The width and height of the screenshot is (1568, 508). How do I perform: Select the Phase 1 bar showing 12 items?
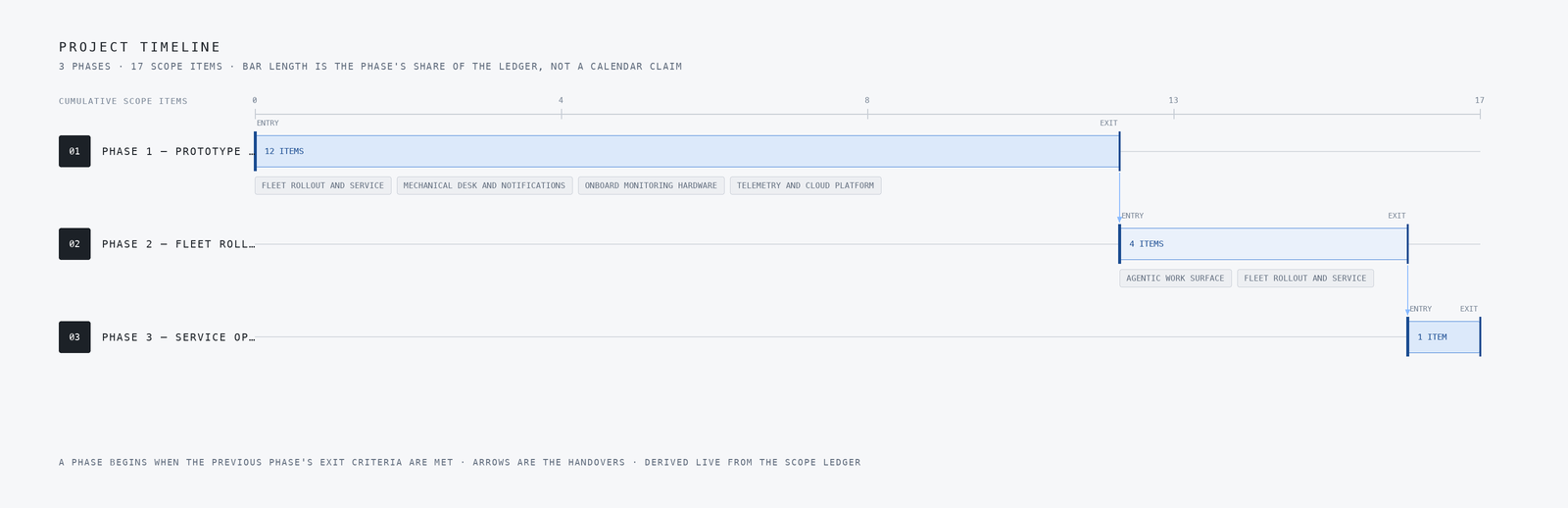[x=687, y=151]
